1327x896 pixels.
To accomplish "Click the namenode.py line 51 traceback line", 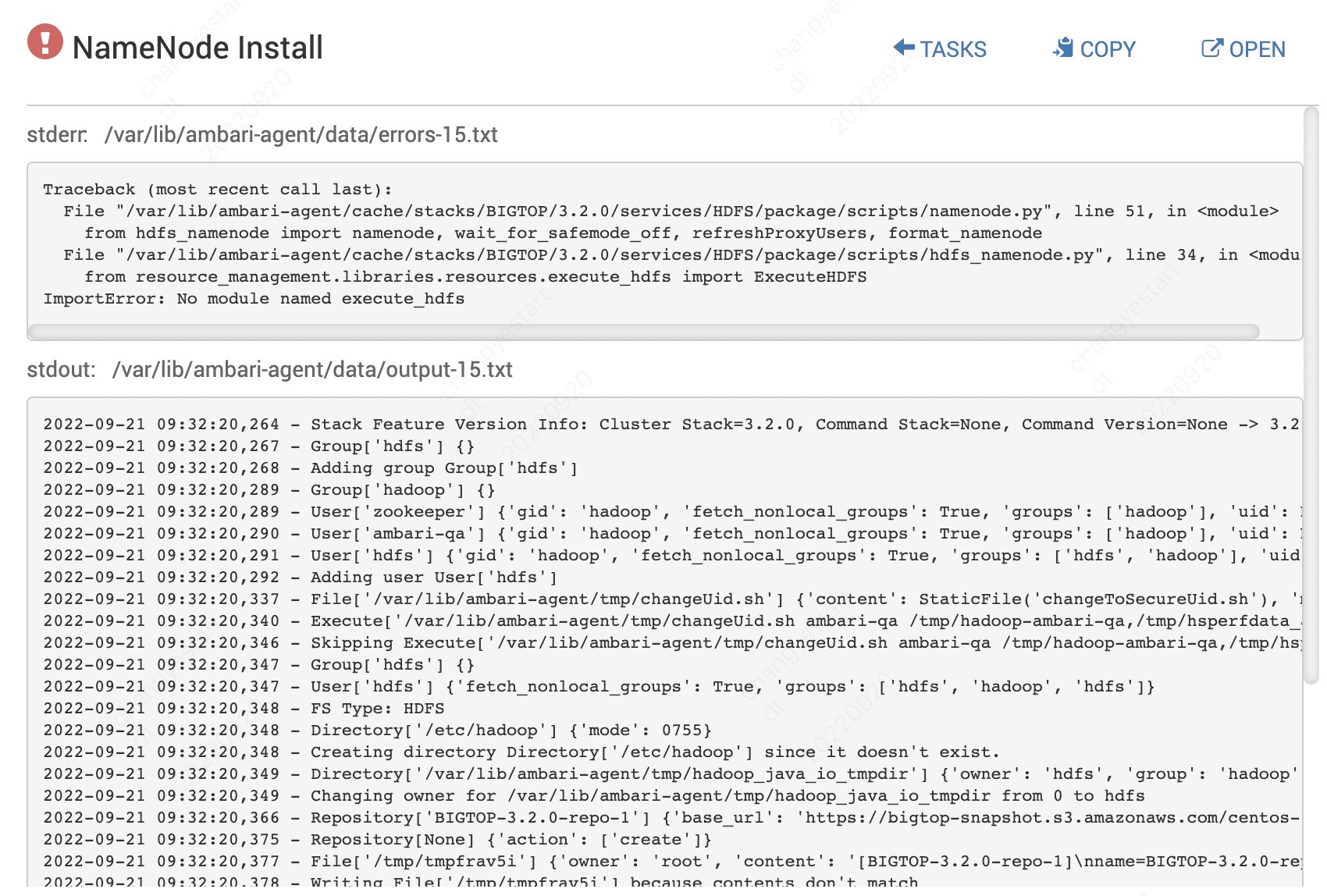I will click(671, 212).
